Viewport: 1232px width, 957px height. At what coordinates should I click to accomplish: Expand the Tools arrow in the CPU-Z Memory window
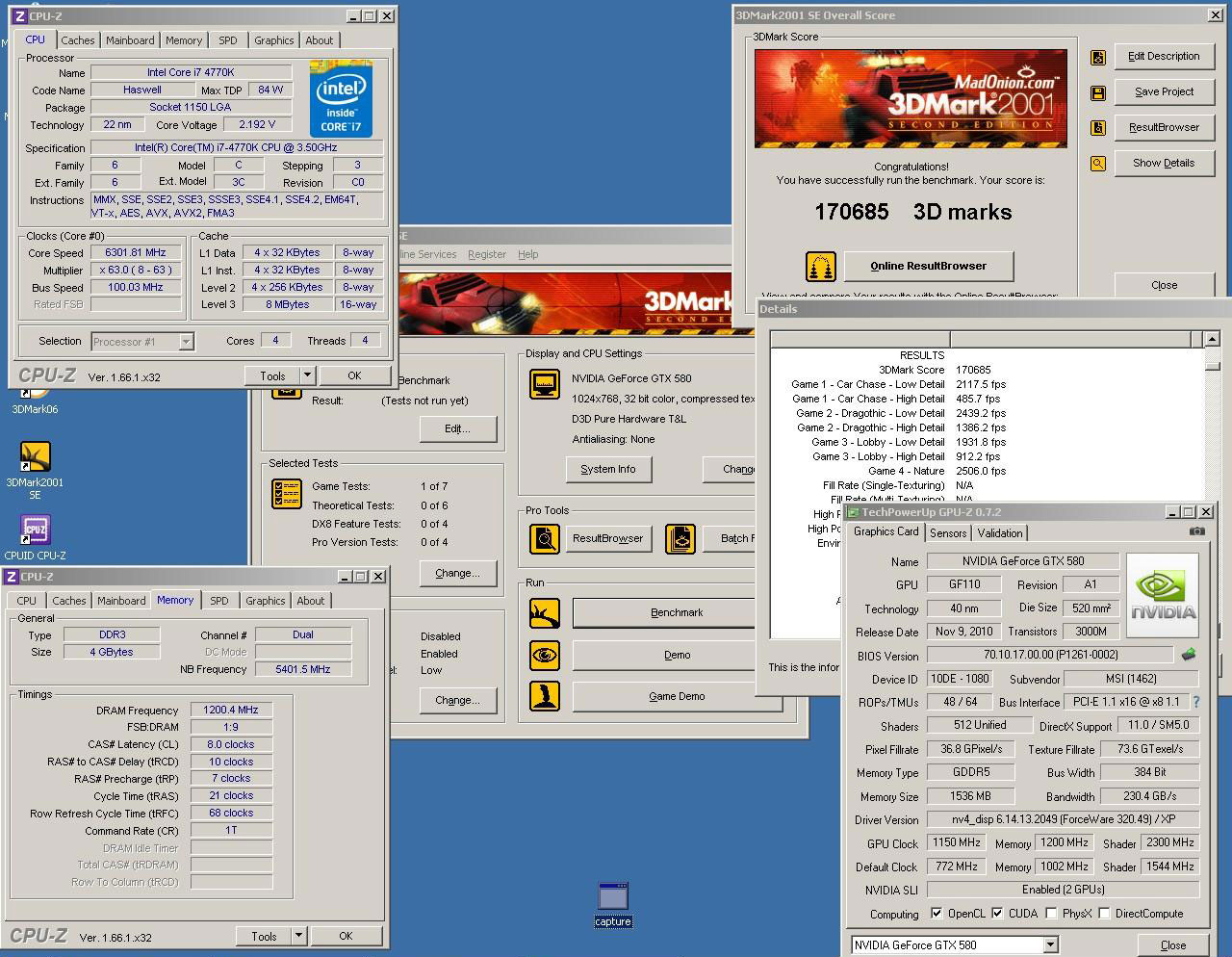pyautogui.click(x=298, y=936)
